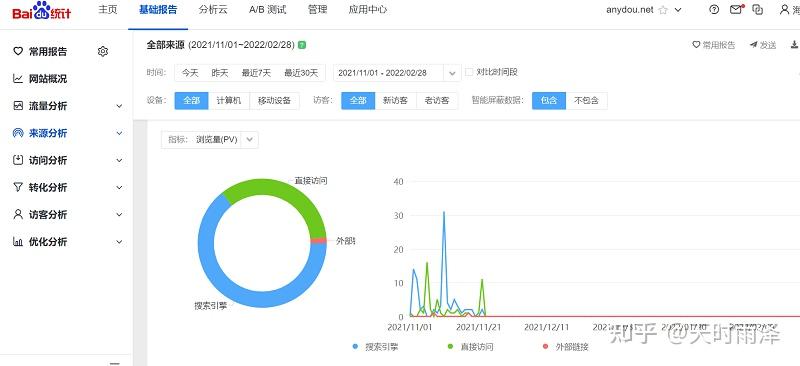The width and height of the screenshot is (800, 366).
Task: Open 来源分析 sidebar item
Action: (x=47, y=133)
